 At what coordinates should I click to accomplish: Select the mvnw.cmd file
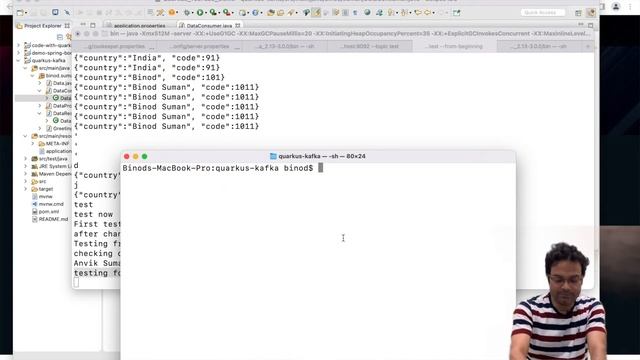[47, 204]
